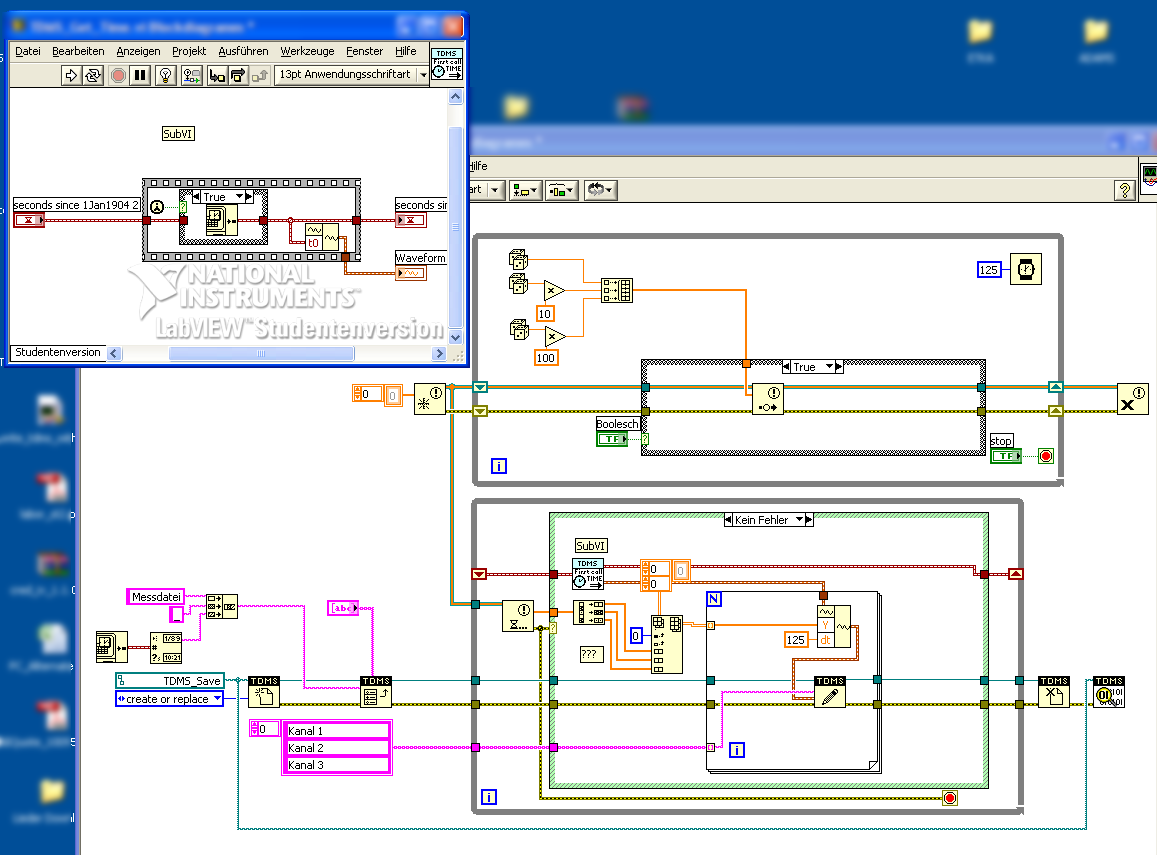Toggle Retain Wire Values button
The image size is (1157, 855).
192,75
